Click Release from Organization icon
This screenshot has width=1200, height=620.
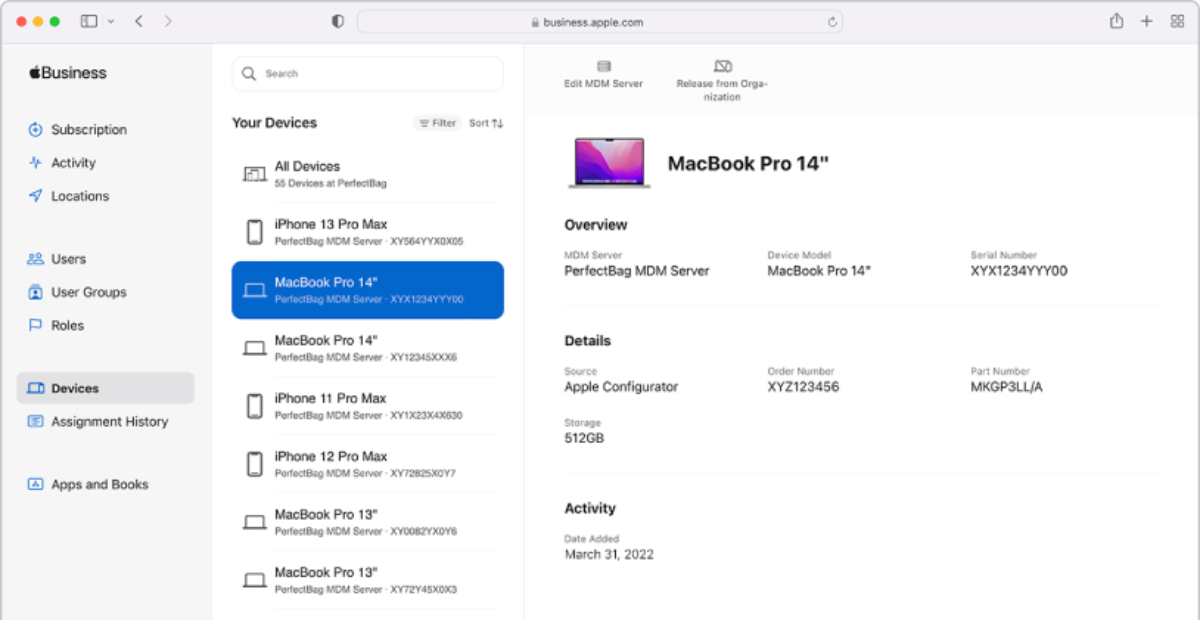[722, 66]
